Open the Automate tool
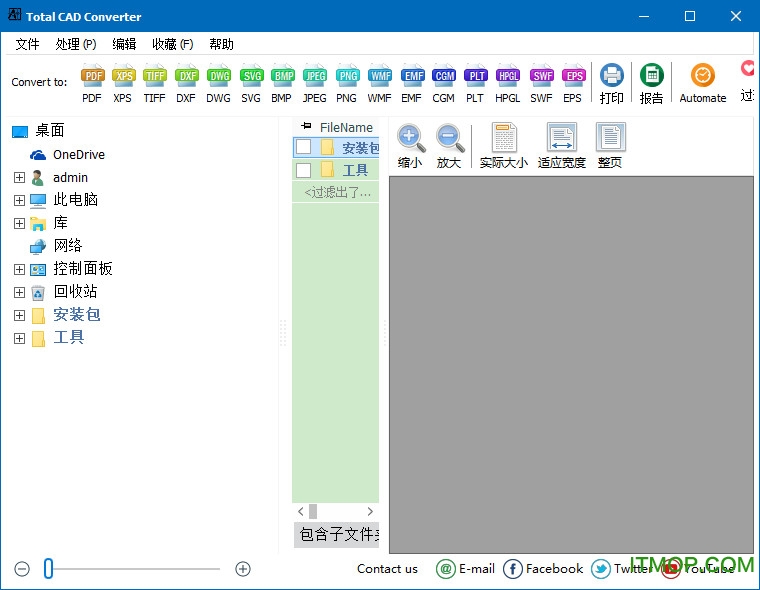This screenshot has height=590, width=760. click(x=703, y=84)
